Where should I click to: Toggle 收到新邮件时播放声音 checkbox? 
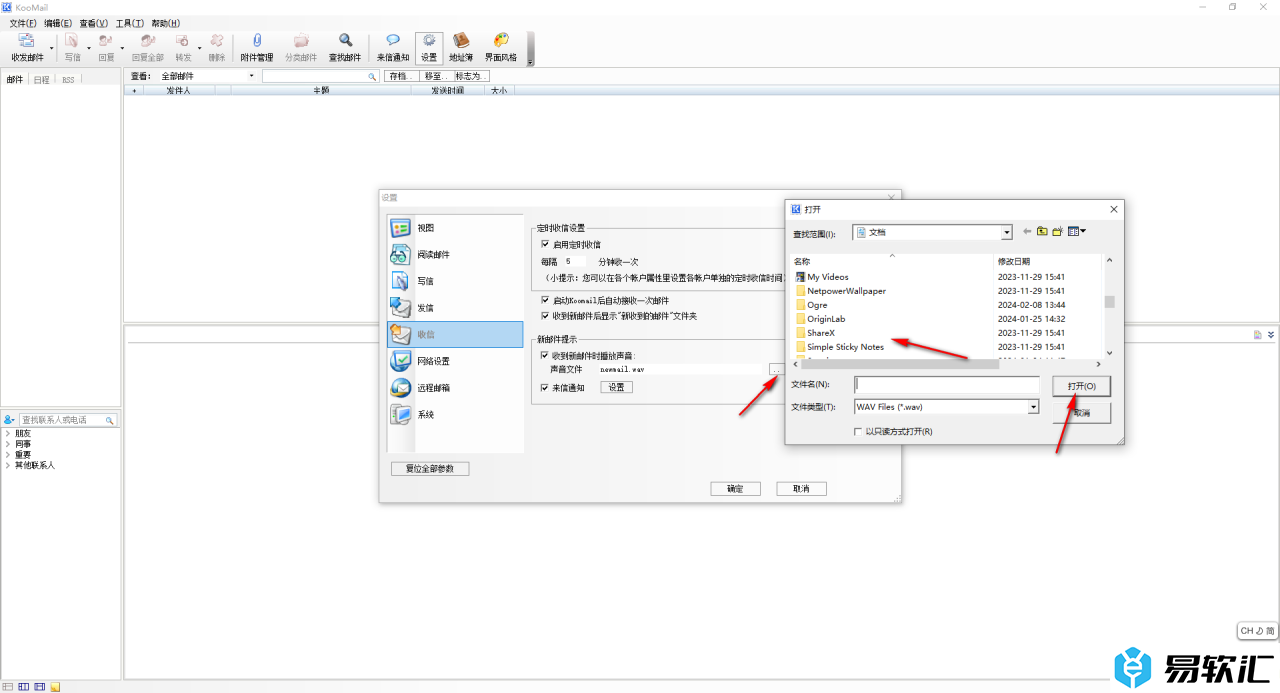(x=545, y=355)
